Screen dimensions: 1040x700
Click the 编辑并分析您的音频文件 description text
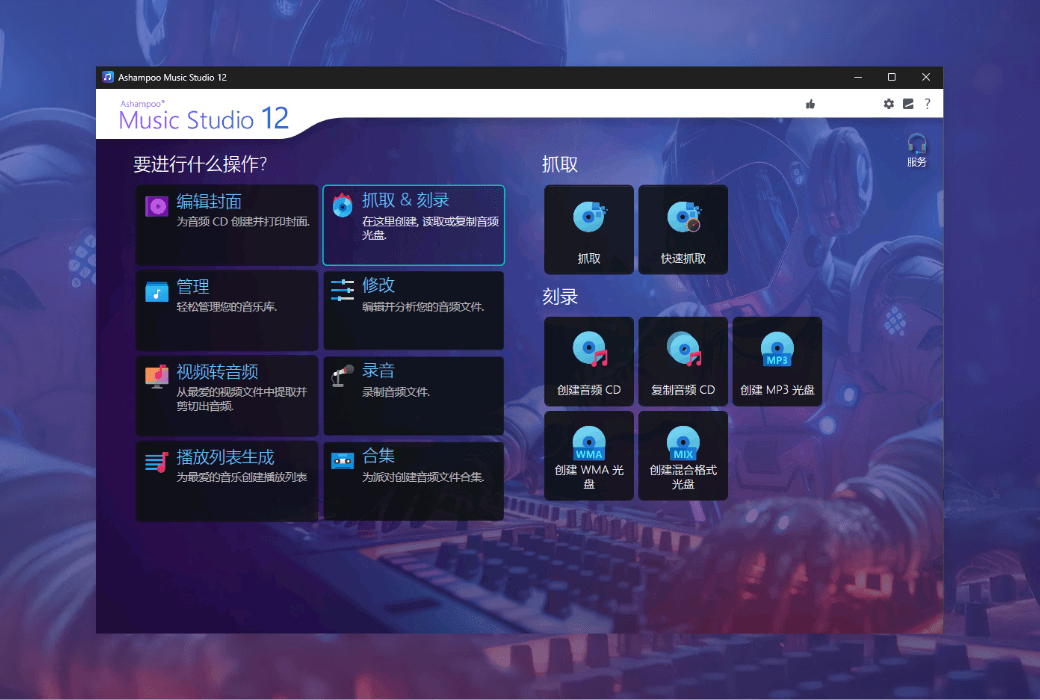pos(423,307)
